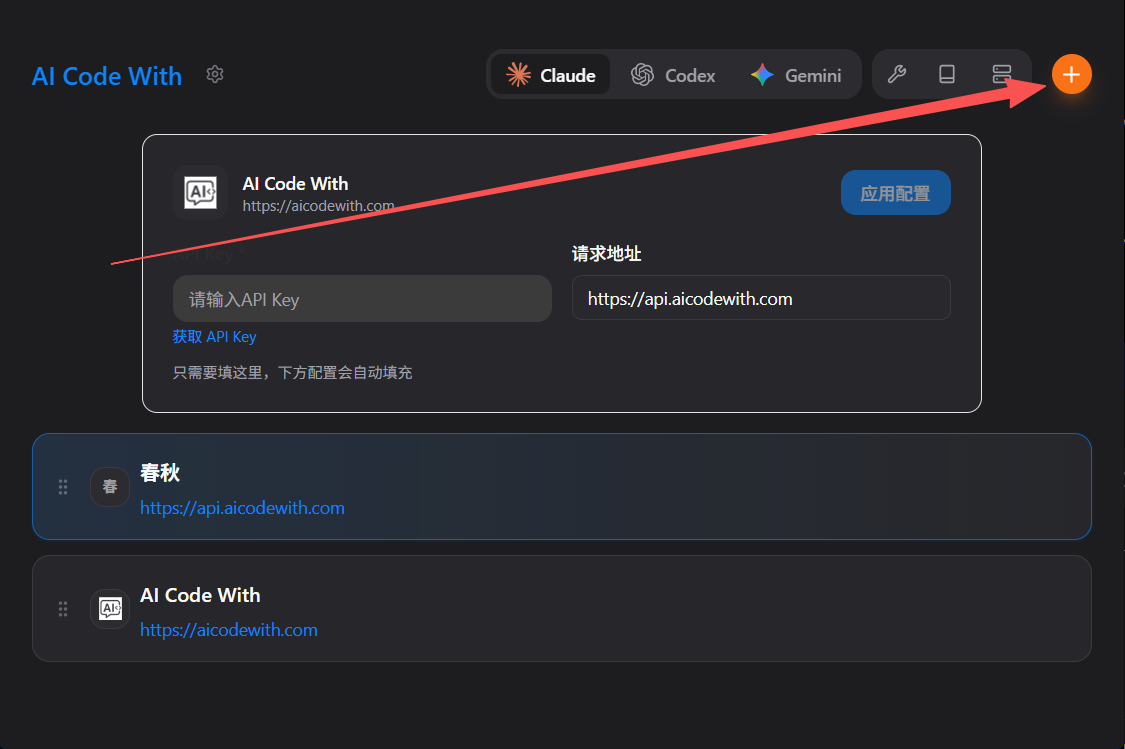Click drag handle for AI Code With provider
Screen dimensions: 1125x749
[63, 608]
